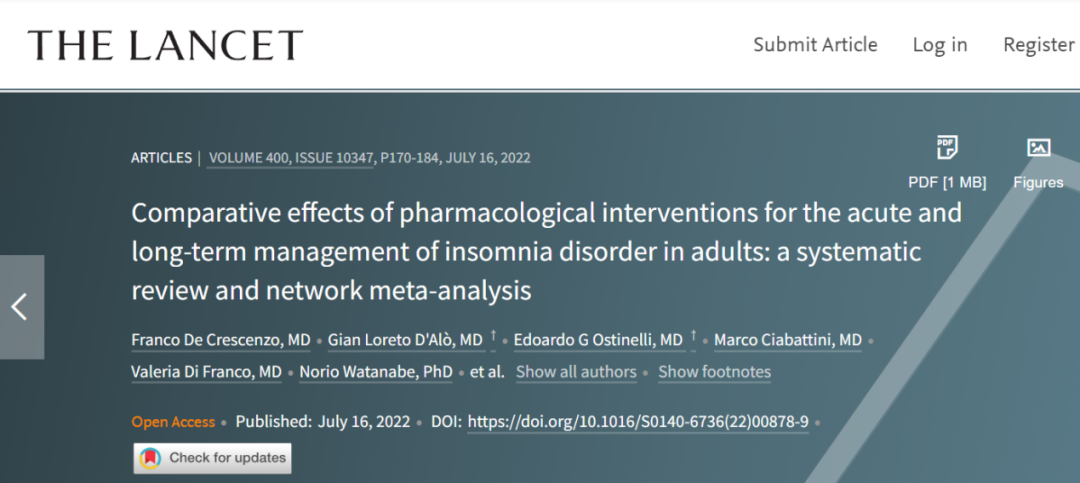Viewport: 1080px width, 483px height.
Task: Click The Lancet logo
Action: click(x=165, y=45)
